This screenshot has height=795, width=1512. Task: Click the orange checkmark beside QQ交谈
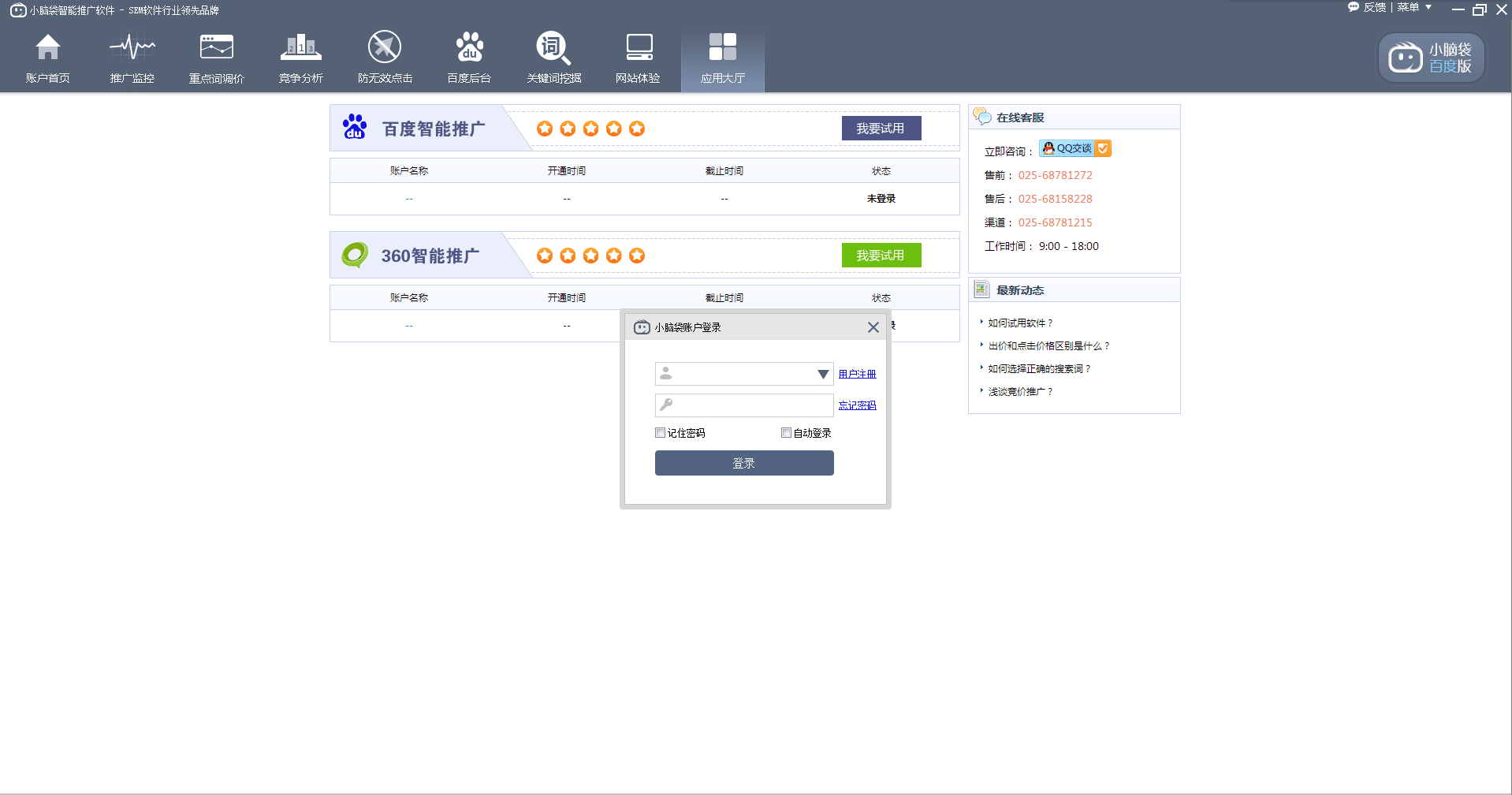point(1103,148)
